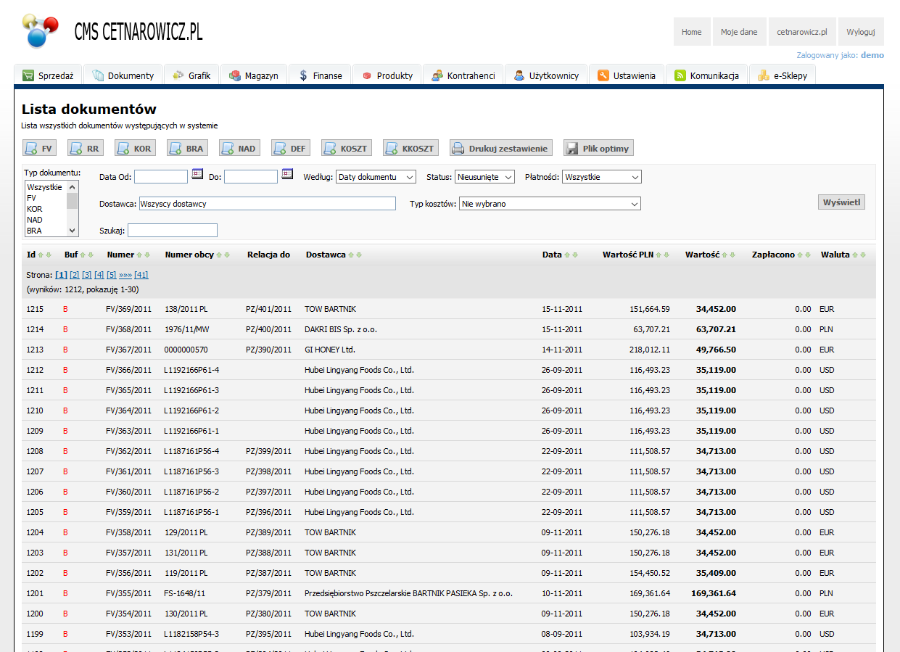
Task: Click the new FV document button
Action: [40, 148]
